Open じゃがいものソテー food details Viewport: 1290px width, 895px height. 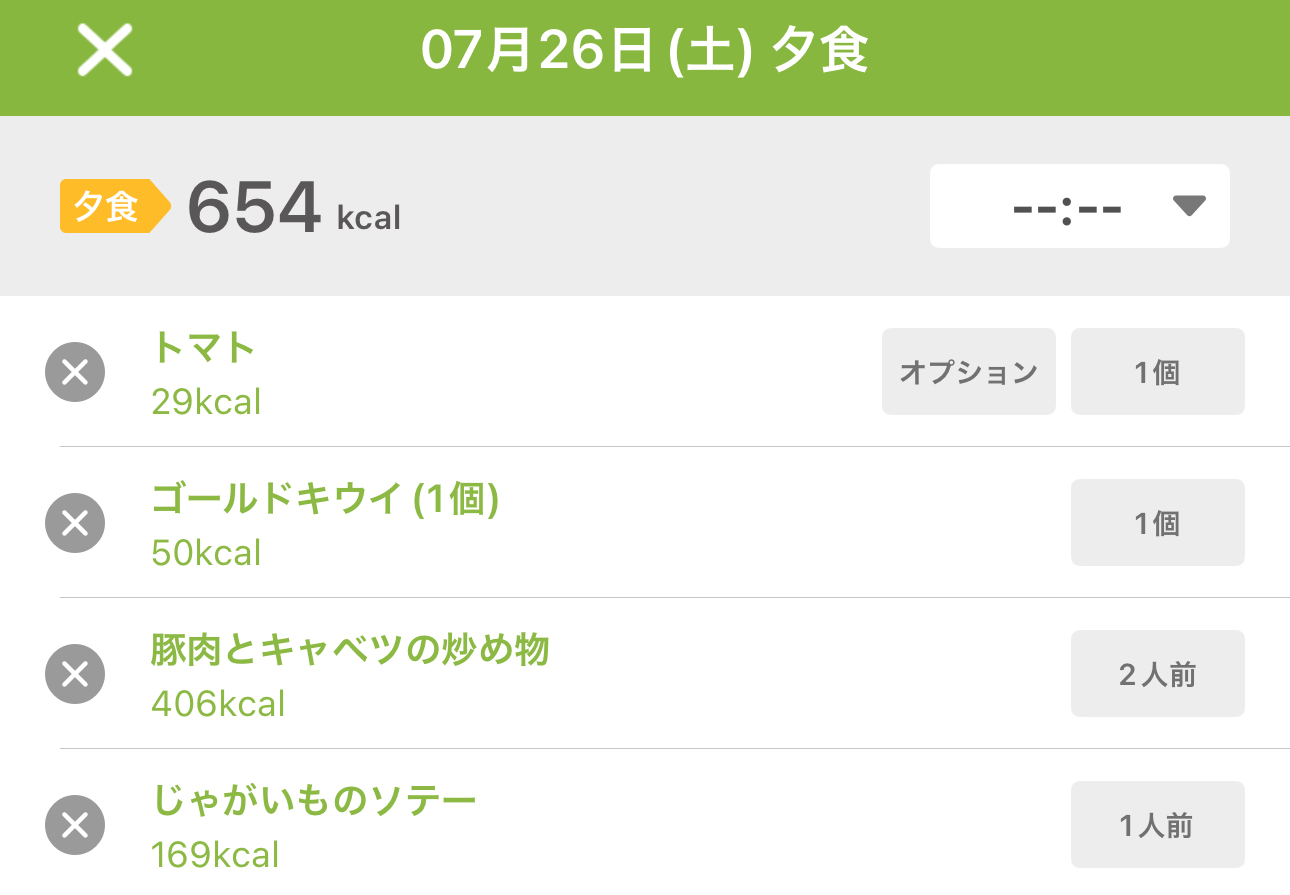(314, 801)
